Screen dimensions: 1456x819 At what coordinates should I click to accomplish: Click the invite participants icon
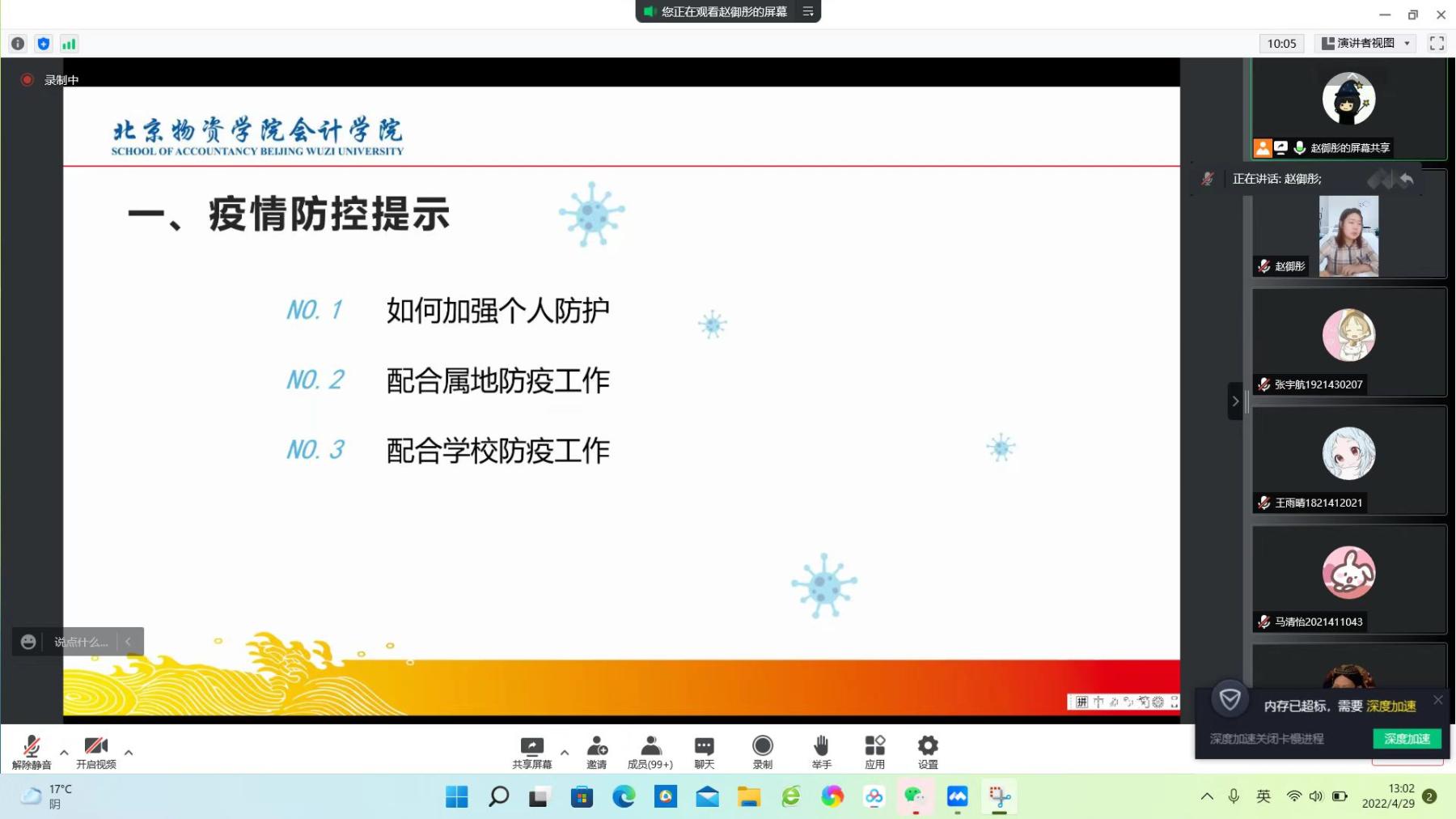click(x=597, y=751)
